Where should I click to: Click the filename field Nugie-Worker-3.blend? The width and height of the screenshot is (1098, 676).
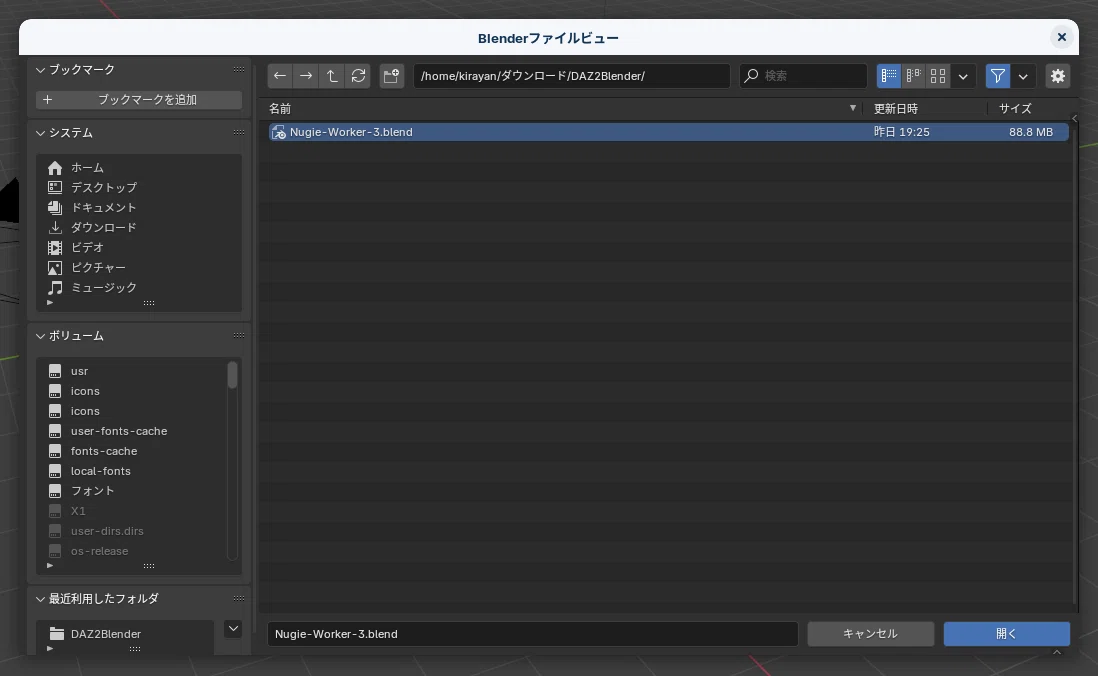[532, 633]
